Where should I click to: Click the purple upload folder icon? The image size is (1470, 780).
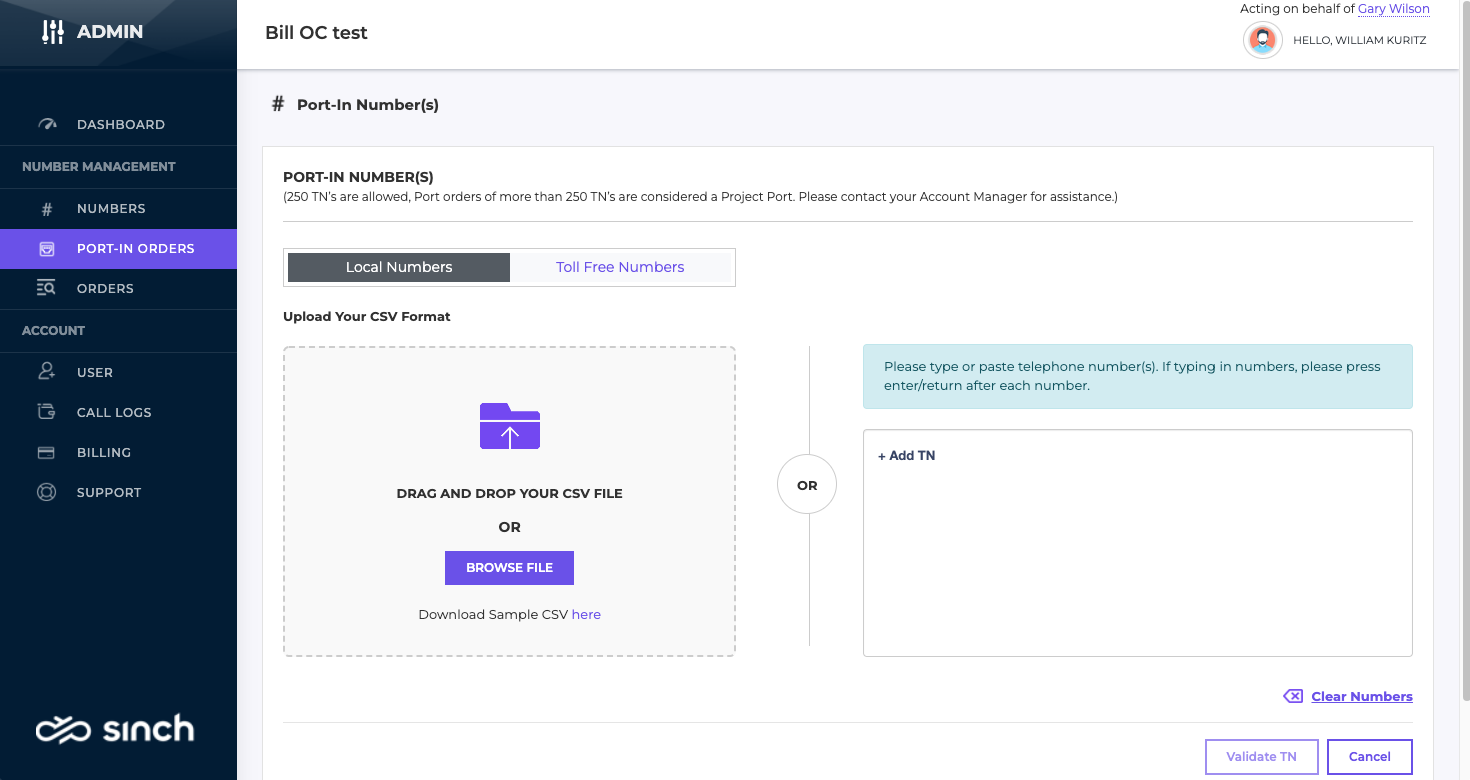(x=509, y=425)
